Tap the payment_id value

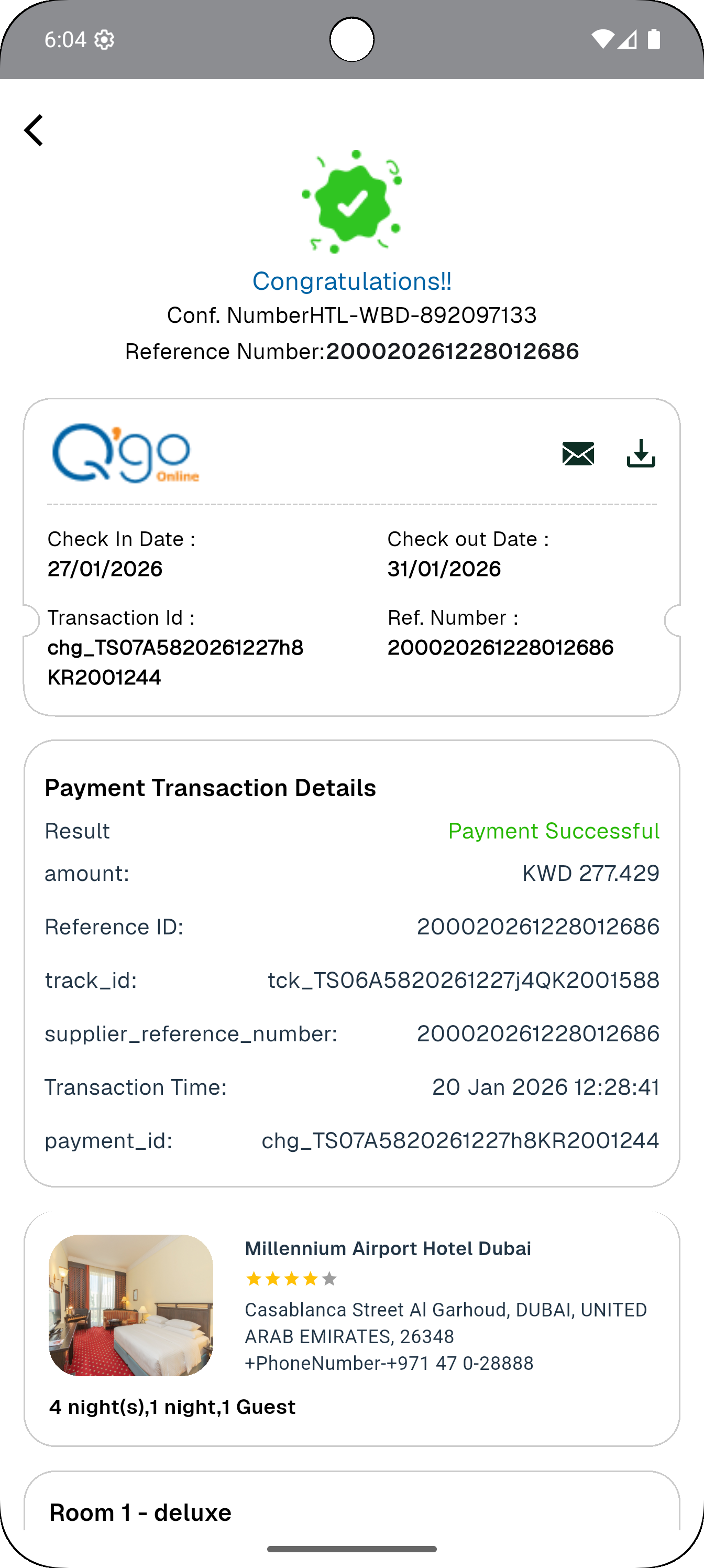click(x=460, y=1140)
